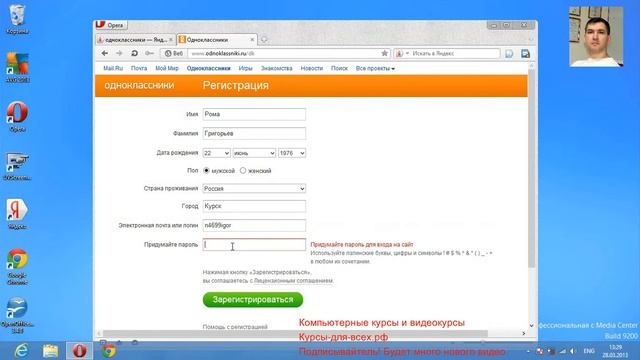Click the key (password manager) icon
The height and width of the screenshot is (360, 640).
[149, 53]
